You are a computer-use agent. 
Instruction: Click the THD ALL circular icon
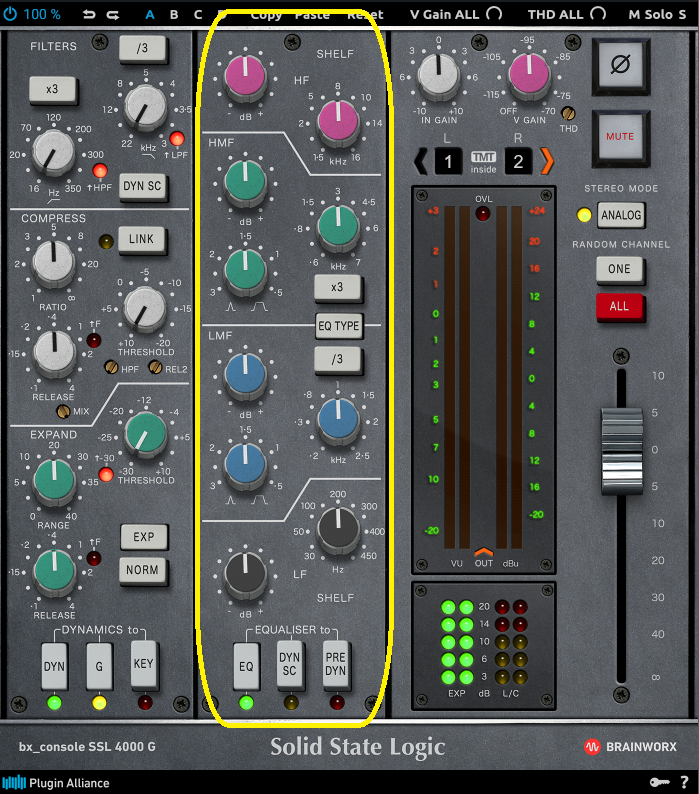[598, 13]
